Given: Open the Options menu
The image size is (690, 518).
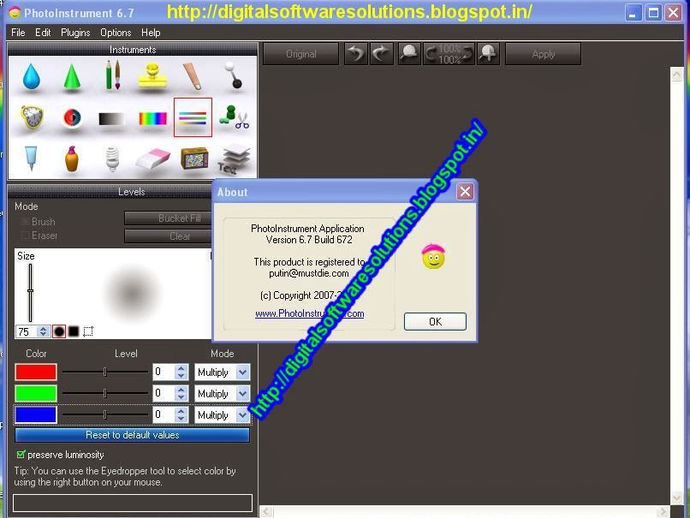Looking at the screenshot, I should click(116, 33).
